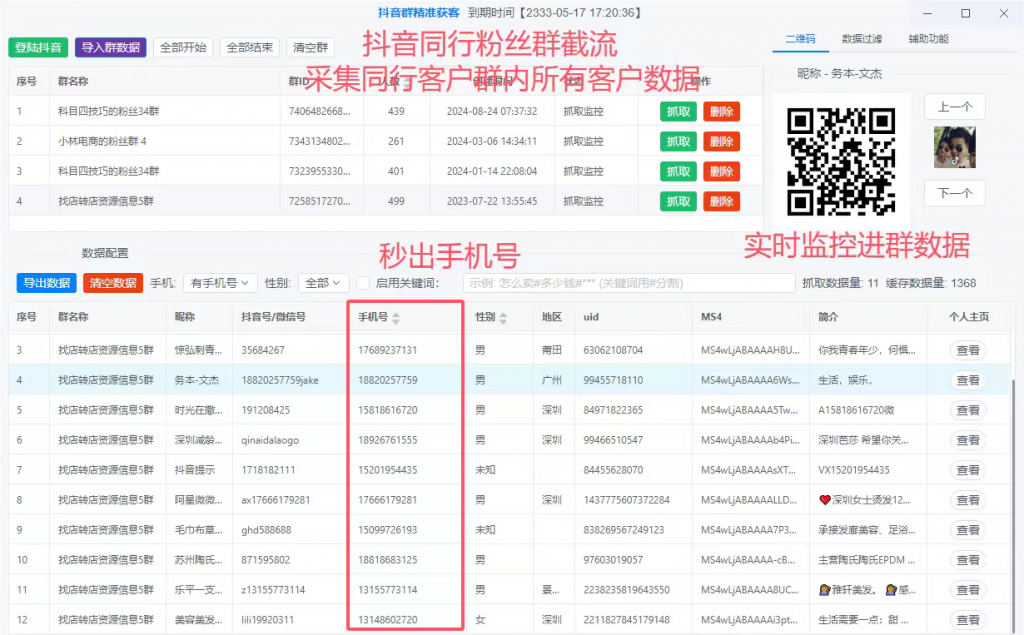
Task: Click 查看 for user 务本-文杰
Action: pyautogui.click(x=967, y=380)
